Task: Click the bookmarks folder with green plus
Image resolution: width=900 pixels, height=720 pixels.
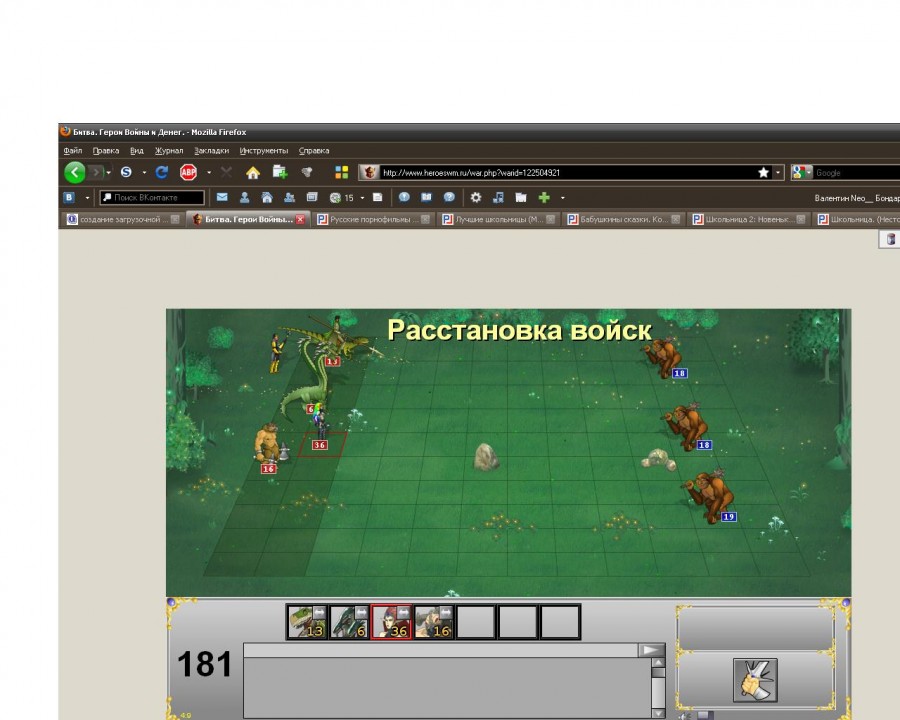Action: tap(280, 172)
